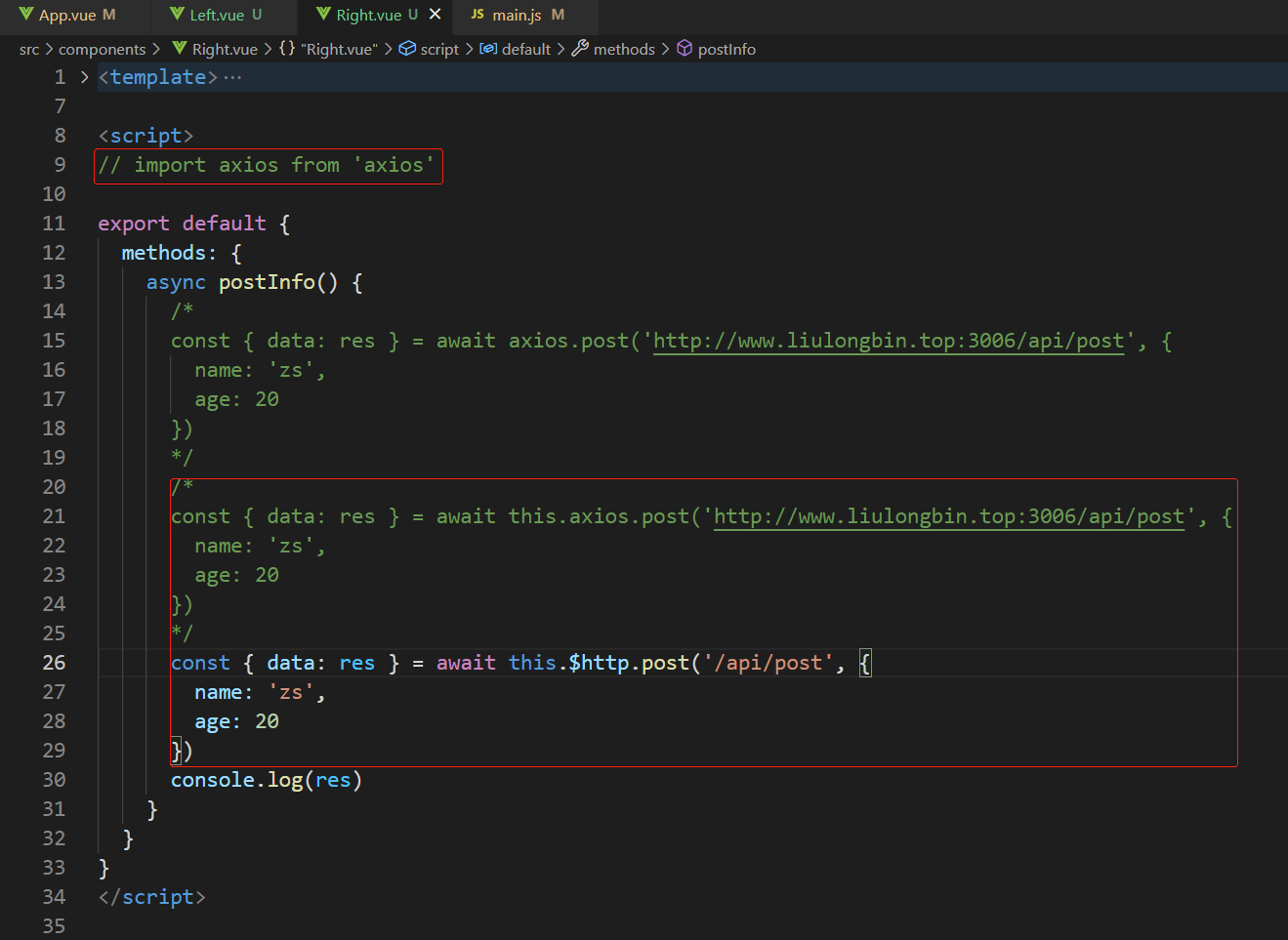Click the Vue icon on Left.vue tab

177,15
